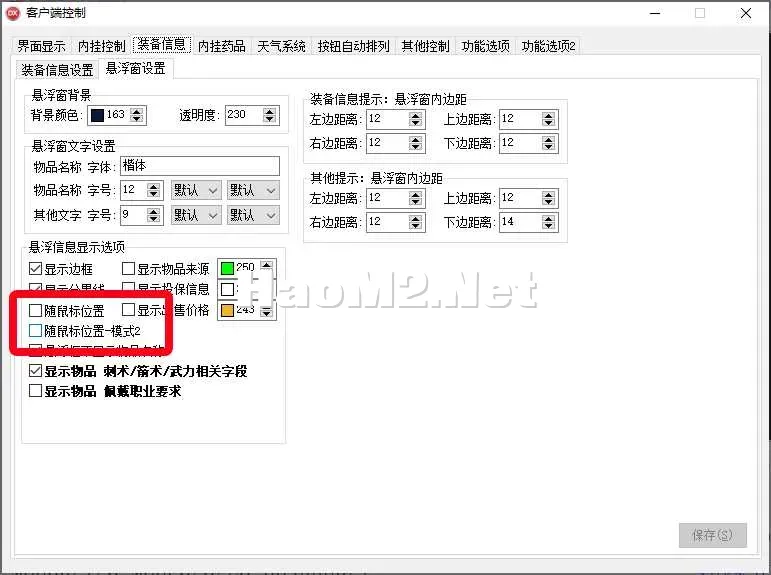Viewport: 771px width, 575px height.
Task: Adjust 其他提示 右边距离 spinner
Action: pyautogui.click(x=415, y=222)
